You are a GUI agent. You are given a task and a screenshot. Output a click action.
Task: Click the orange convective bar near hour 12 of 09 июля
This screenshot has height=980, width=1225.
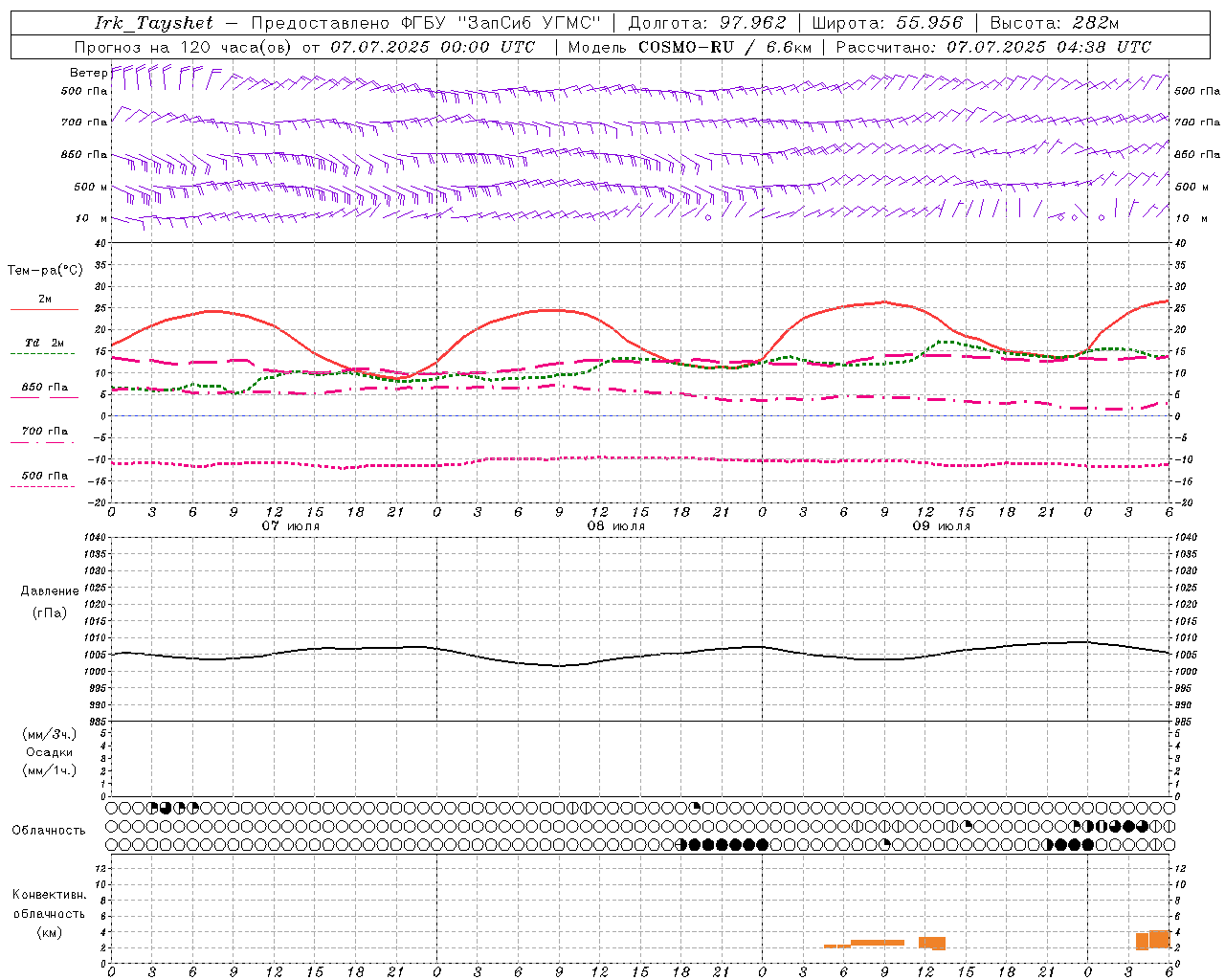932,943
